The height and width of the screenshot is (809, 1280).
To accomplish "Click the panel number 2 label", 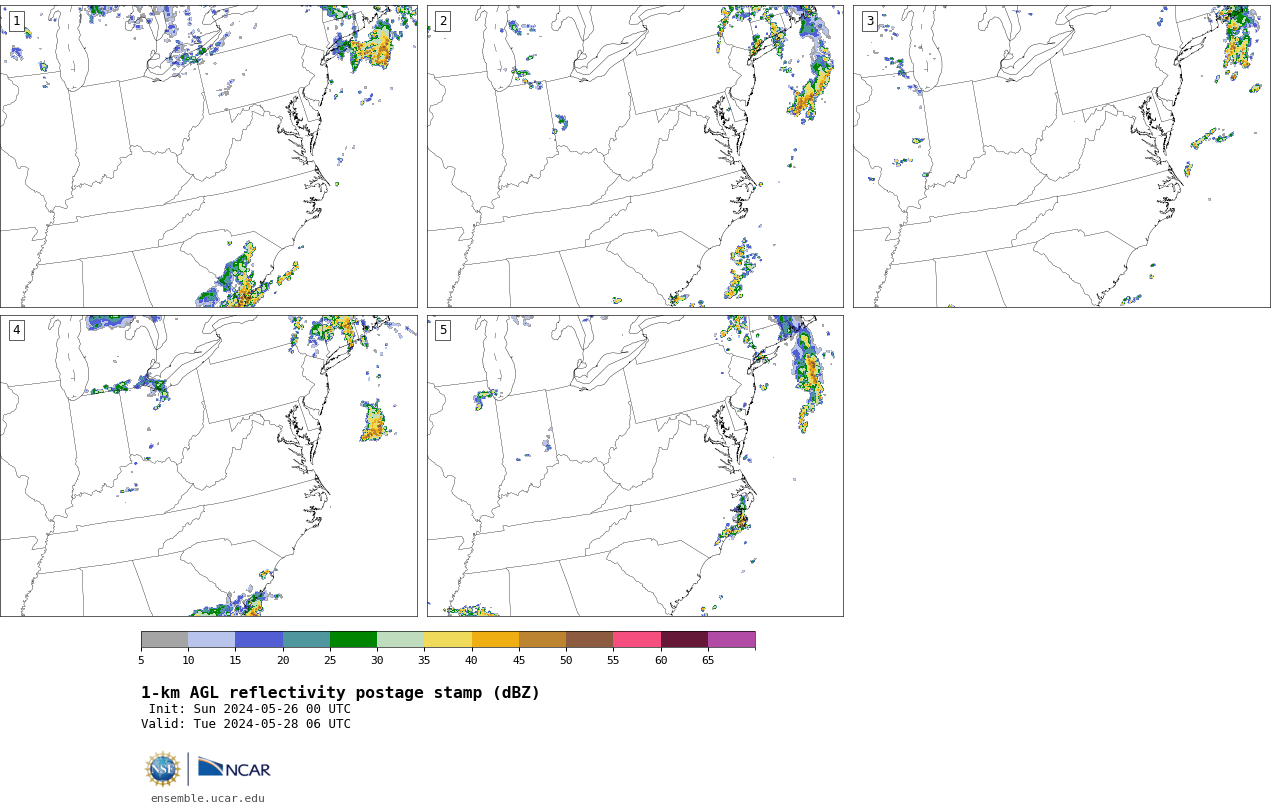I will [x=443, y=21].
